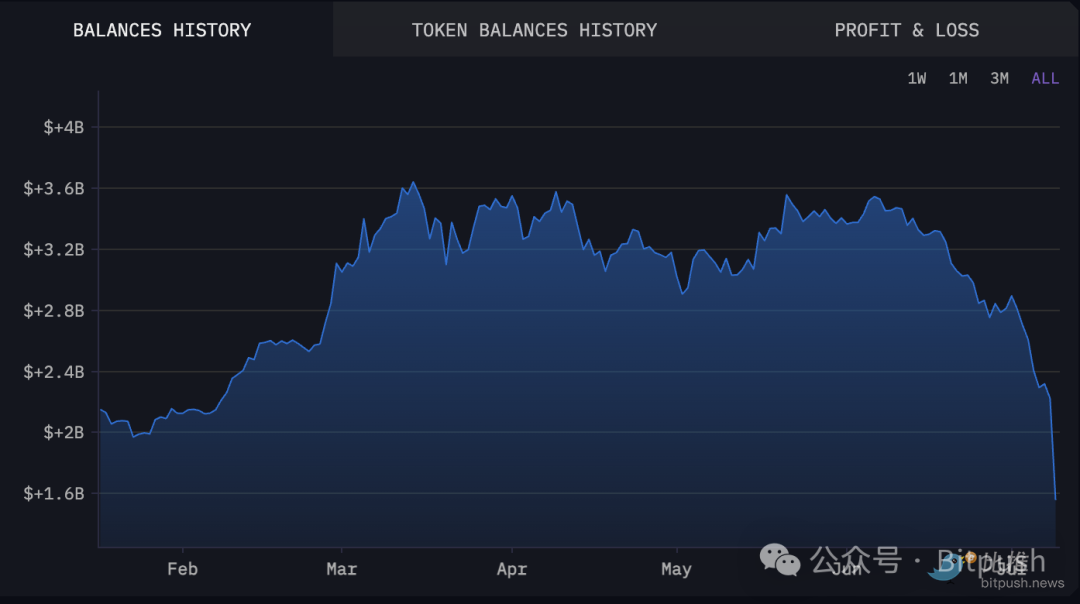Screen dimensions: 1080x604
Task: Select the 1M time range
Action: pyautogui.click(x=958, y=77)
